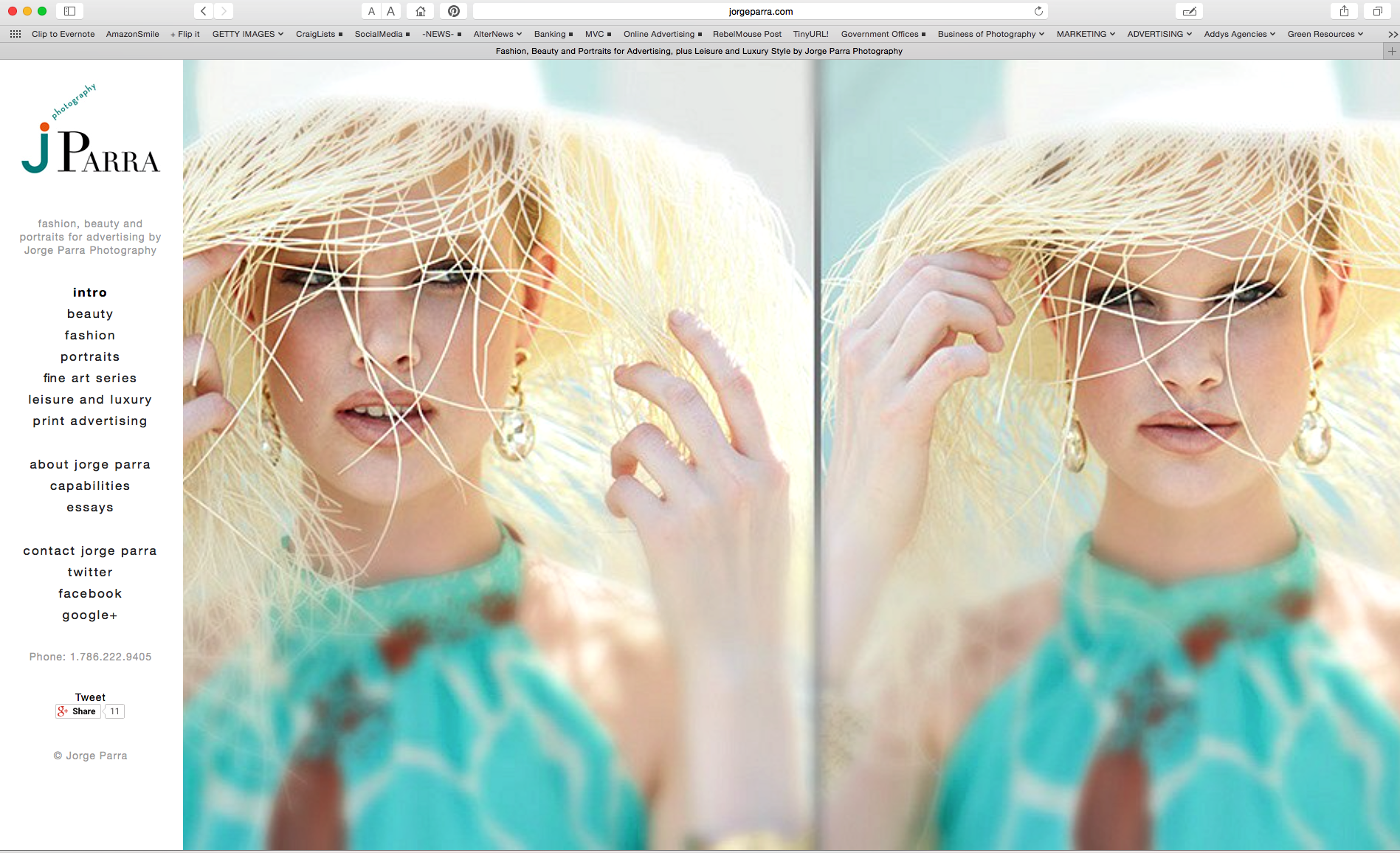The image size is (1400, 853).
Task: Click the contact jorge parra link
Action: (x=90, y=551)
